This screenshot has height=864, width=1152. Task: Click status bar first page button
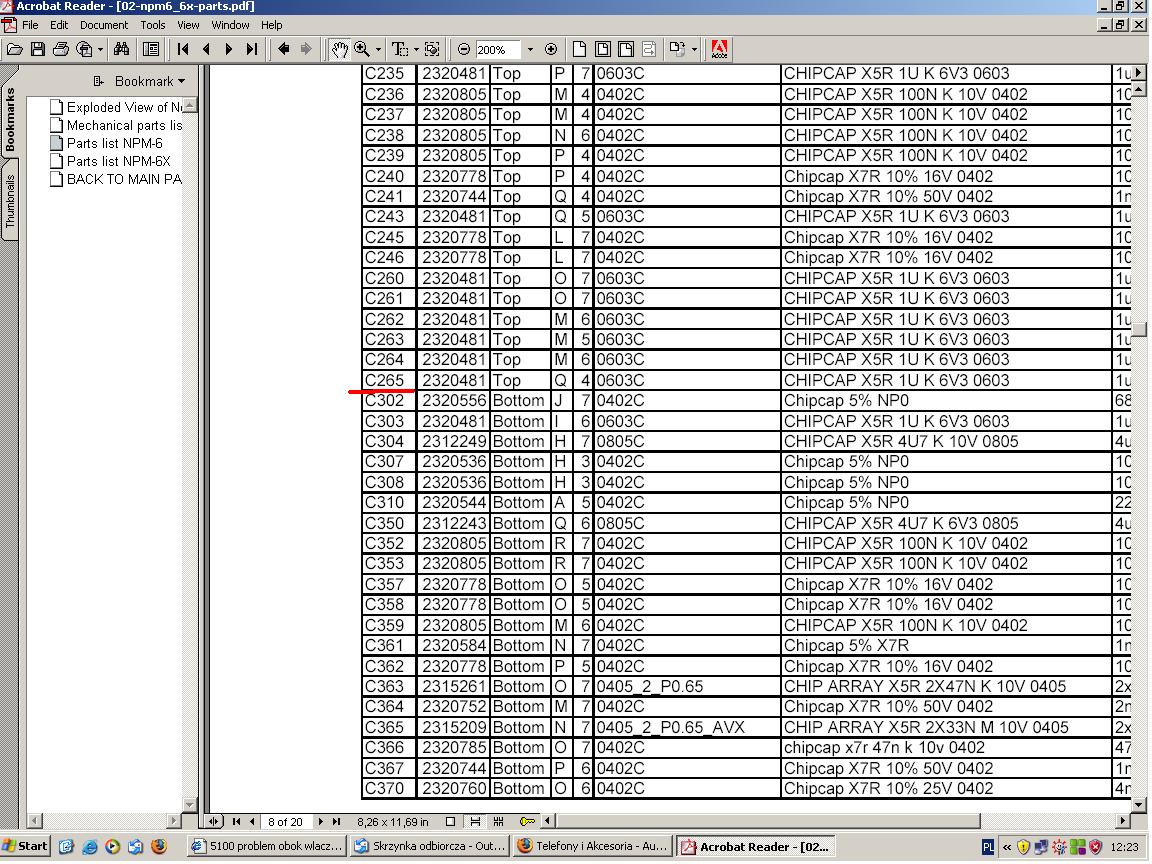237,821
